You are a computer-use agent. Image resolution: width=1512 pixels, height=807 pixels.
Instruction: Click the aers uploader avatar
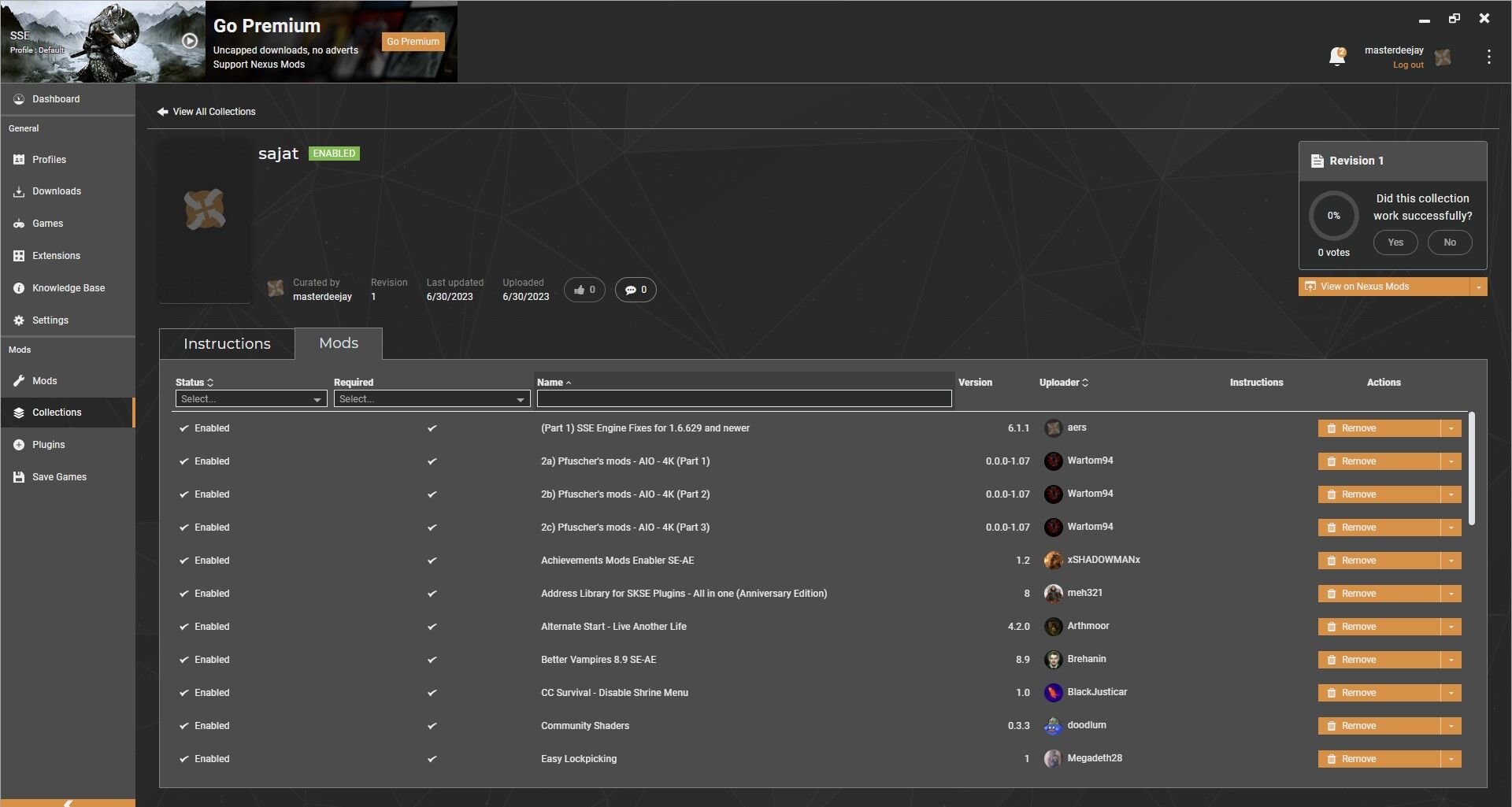pyautogui.click(x=1053, y=428)
